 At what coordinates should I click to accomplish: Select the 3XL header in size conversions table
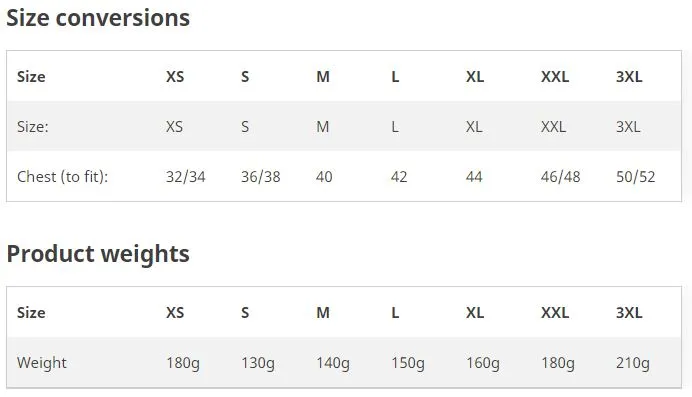[629, 77]
